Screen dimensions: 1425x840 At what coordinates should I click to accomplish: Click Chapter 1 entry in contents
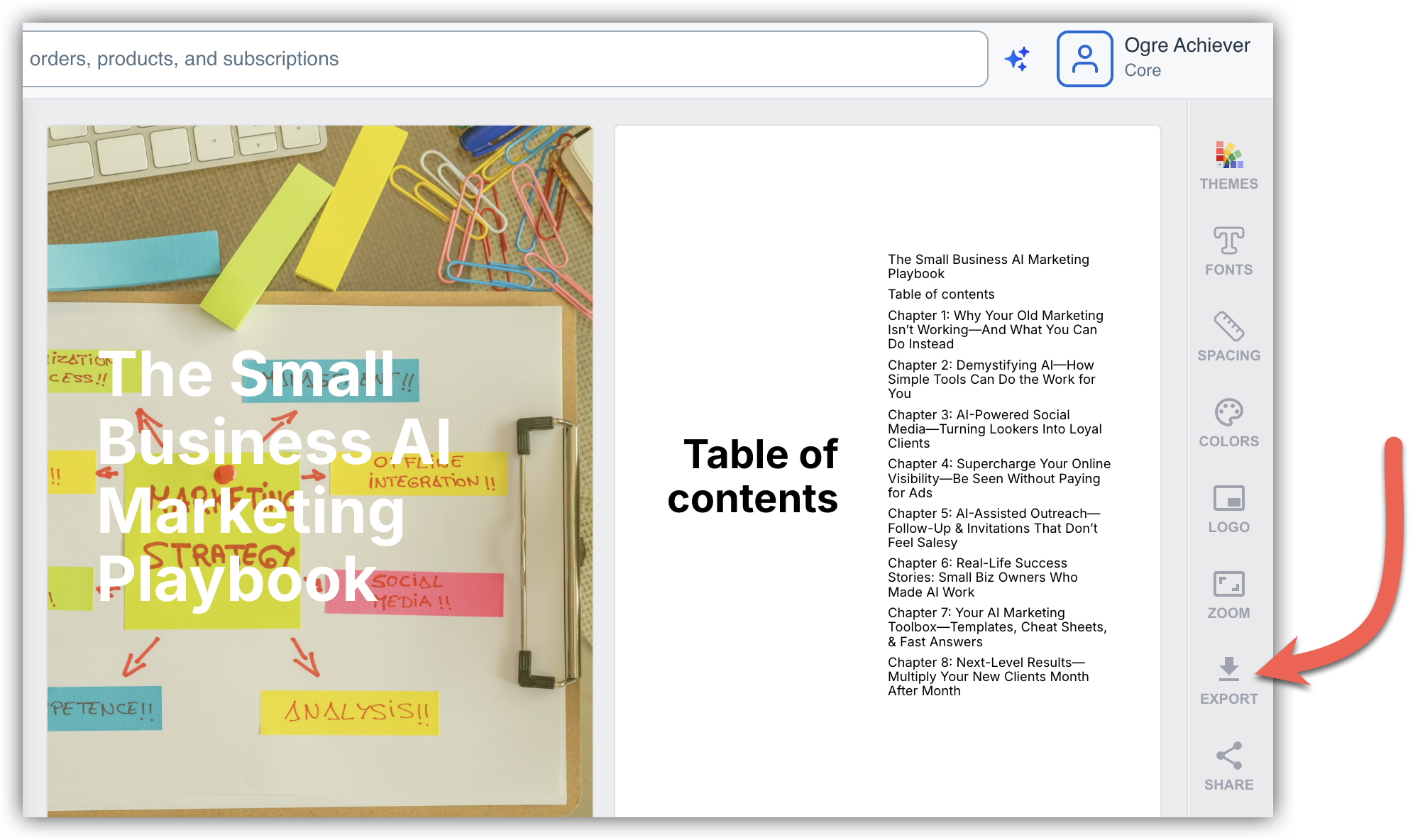click(x=995, y=329)
